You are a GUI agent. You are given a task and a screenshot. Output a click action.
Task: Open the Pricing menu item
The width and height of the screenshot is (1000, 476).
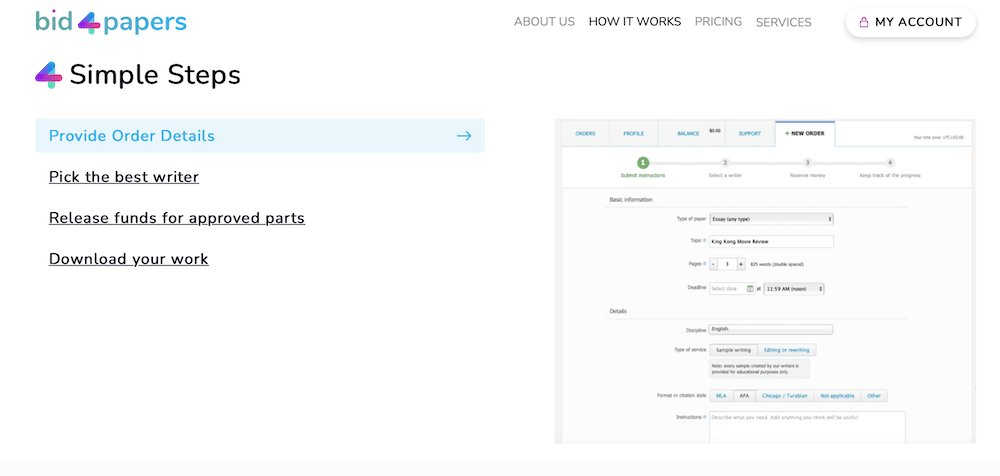pos(718,22)
